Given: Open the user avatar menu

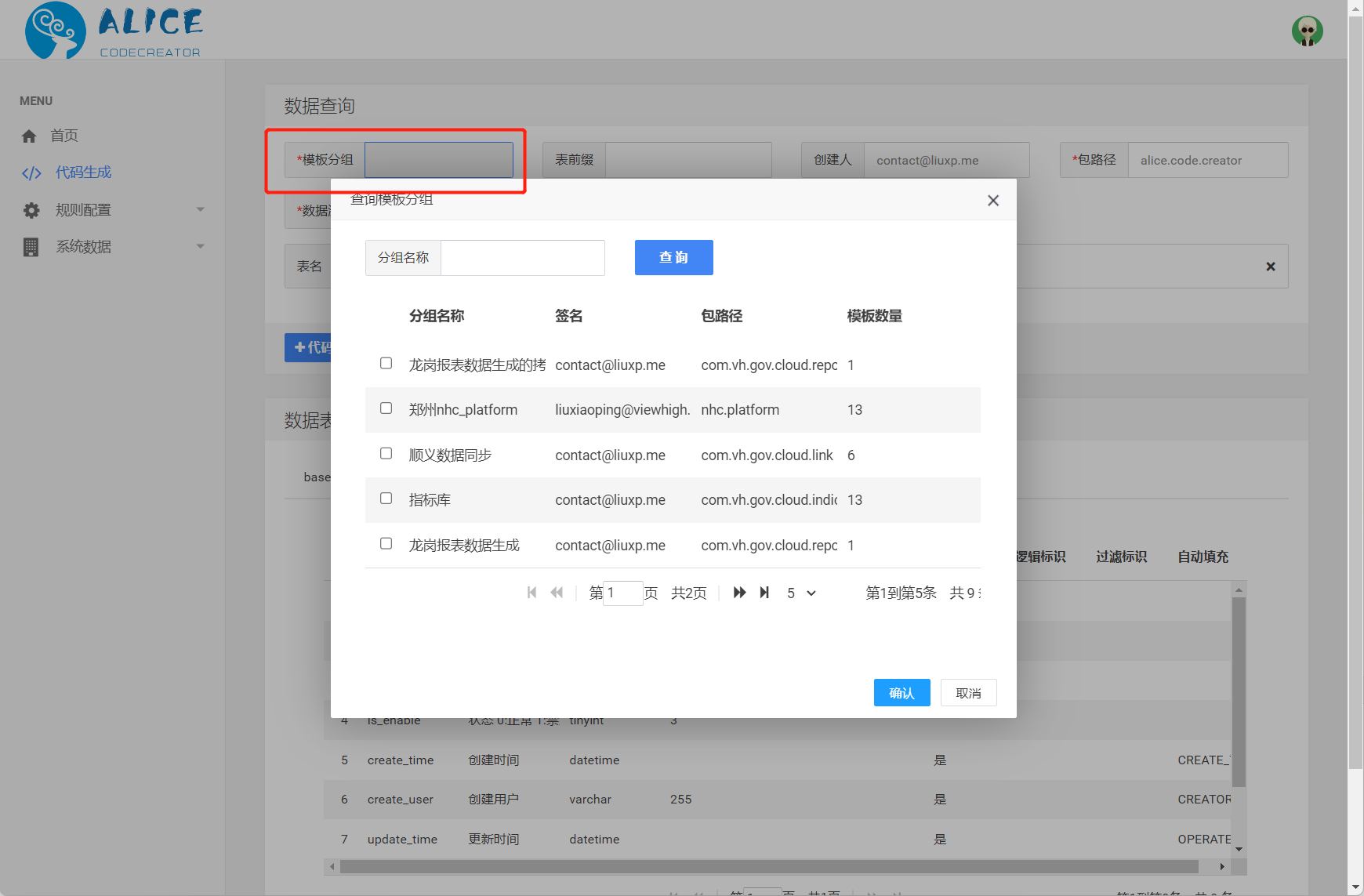Looking at the screenshot, I should [x=1307, y=31].
